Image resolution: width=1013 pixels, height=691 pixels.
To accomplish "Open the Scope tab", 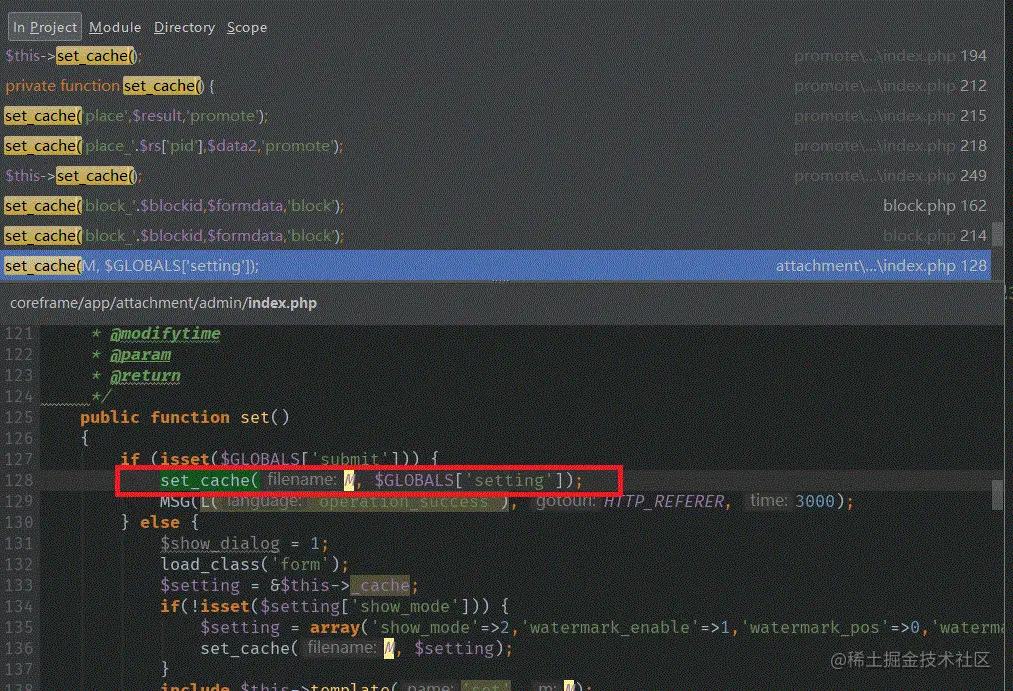I will point(247,27).
